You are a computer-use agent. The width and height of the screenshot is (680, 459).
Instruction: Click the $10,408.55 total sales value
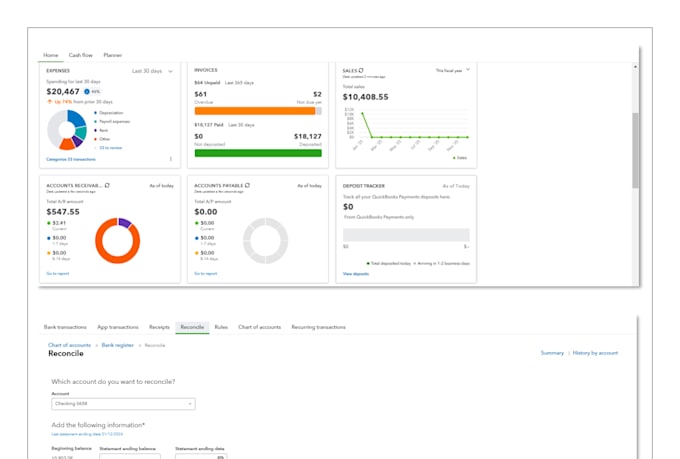tap(366, 97)
